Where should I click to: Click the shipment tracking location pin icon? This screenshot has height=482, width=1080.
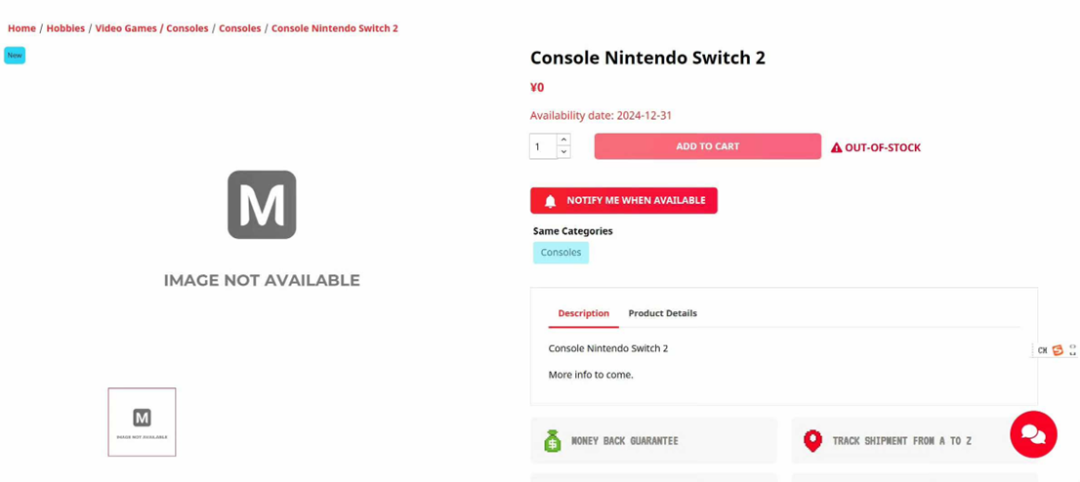(812, 441)
